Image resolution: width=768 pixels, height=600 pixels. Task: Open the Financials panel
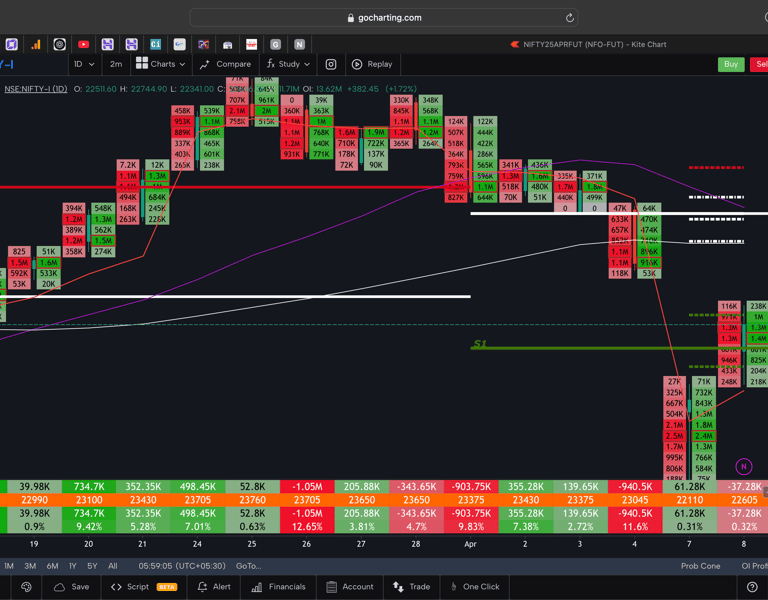(x=278, y=587)
